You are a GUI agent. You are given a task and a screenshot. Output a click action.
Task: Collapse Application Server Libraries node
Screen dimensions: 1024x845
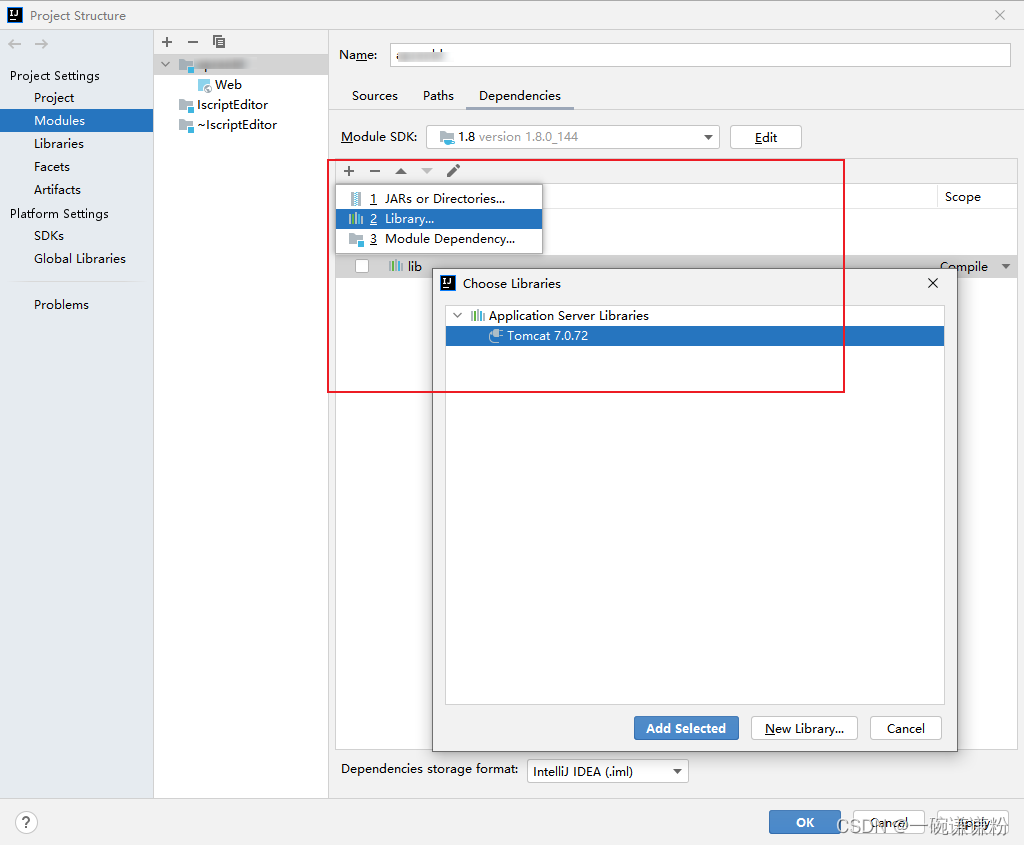click(x=457, y=315)
